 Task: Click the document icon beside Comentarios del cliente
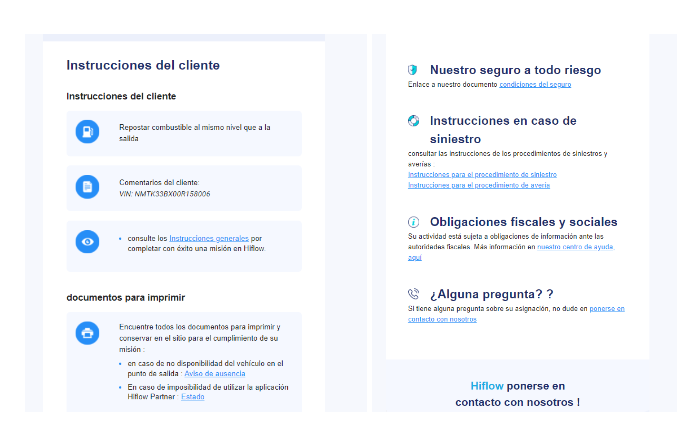point(87,187)
